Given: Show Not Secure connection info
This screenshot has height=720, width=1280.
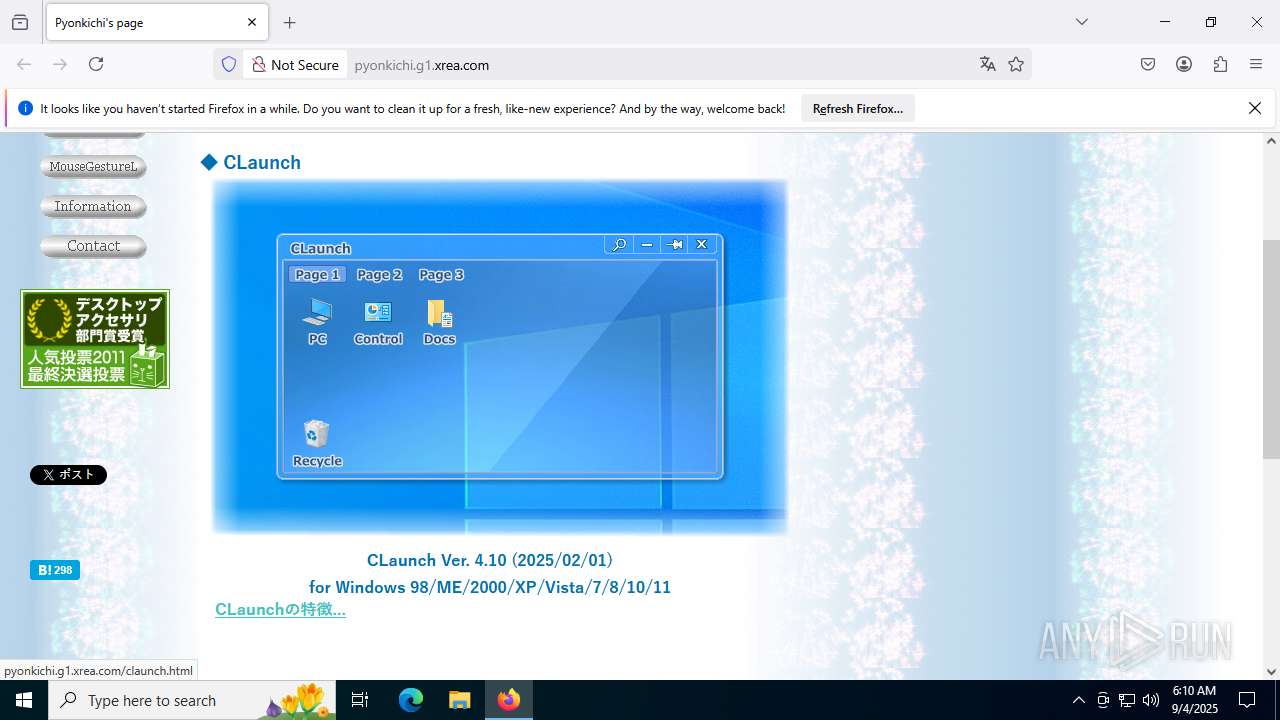Looking at the screenshot, I should click(295, 65).
